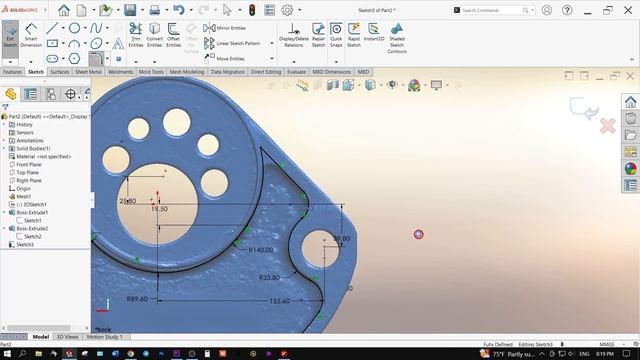Select the Line sketch tool

tap(52, 28)
